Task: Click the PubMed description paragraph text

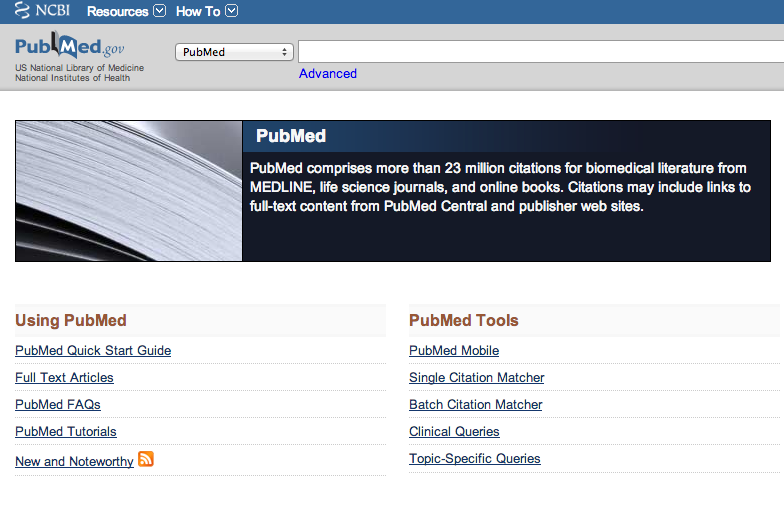Action: coord(500,187)
